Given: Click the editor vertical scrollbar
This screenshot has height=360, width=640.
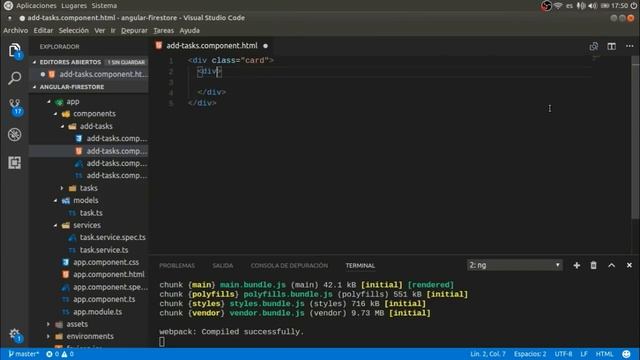Looking at the screenshot, I should point(635,139).
